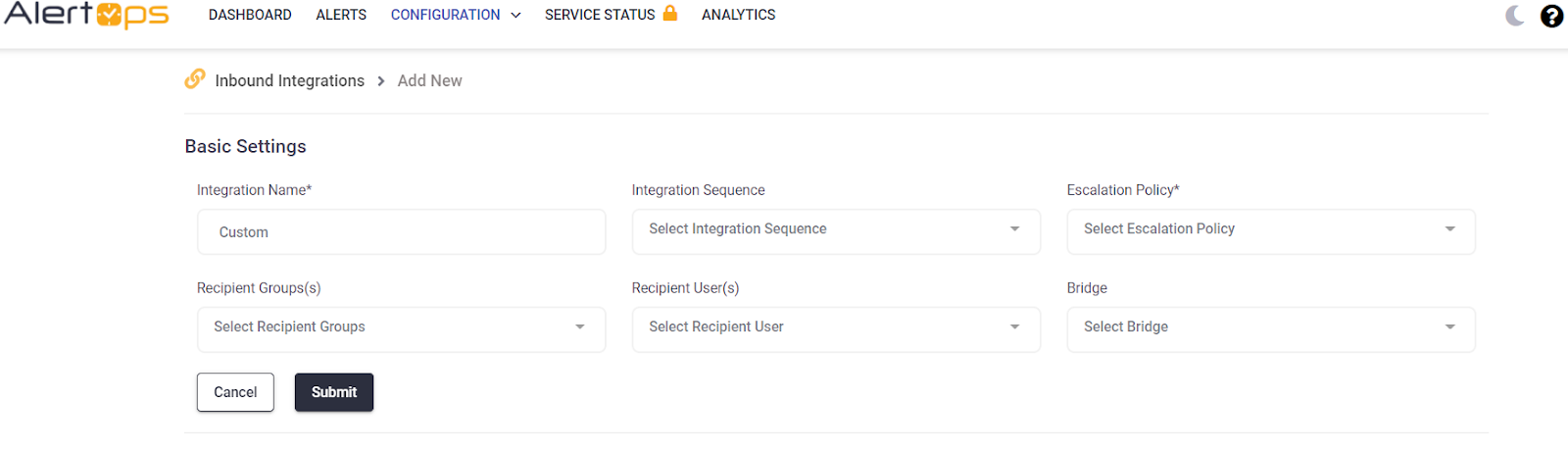Go to the Alerts page
This screenshot has width=1568, height=452.
(341, 15)
